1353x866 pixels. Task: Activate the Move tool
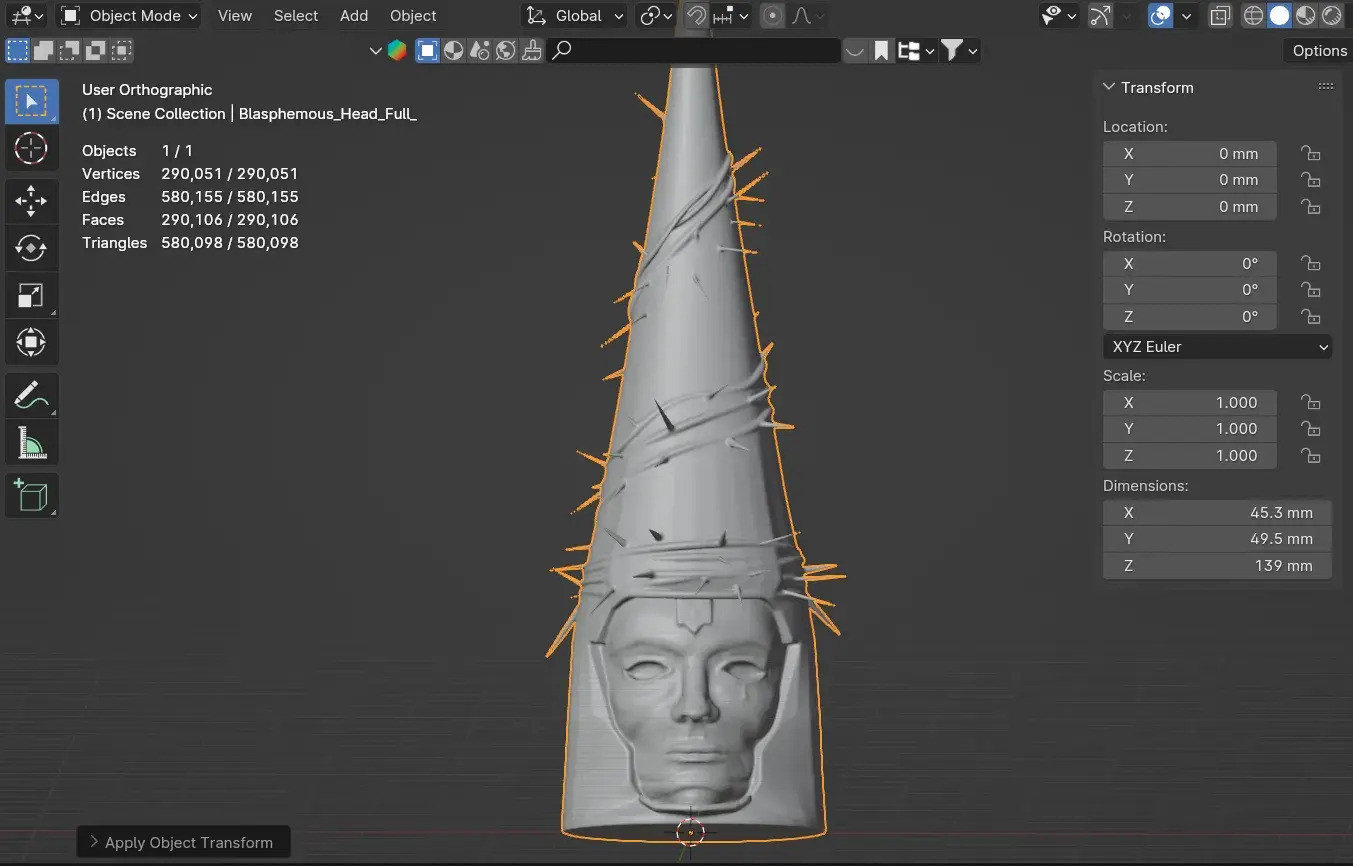pos(31,202)
